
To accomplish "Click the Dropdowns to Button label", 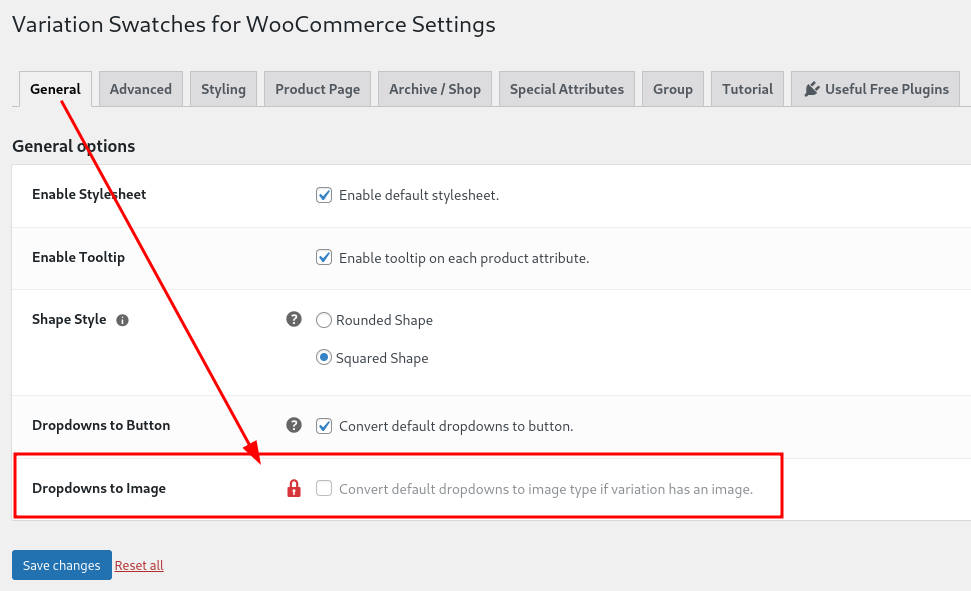I will click(101, 425).
